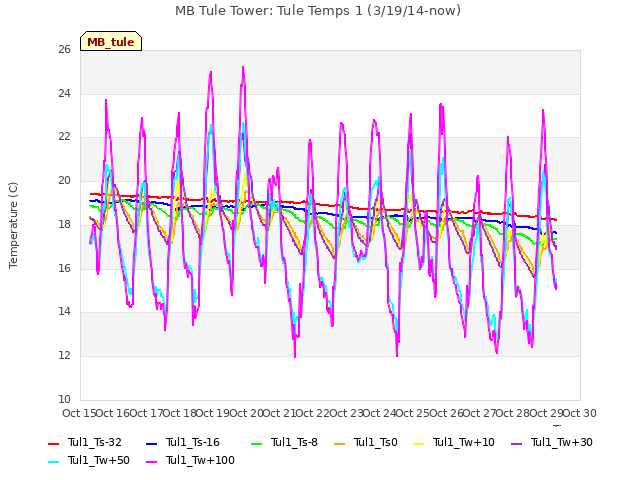Click the Oct 15 x-axis date label
The height and width of the screenshot is (480, 640).
point(79,413)
